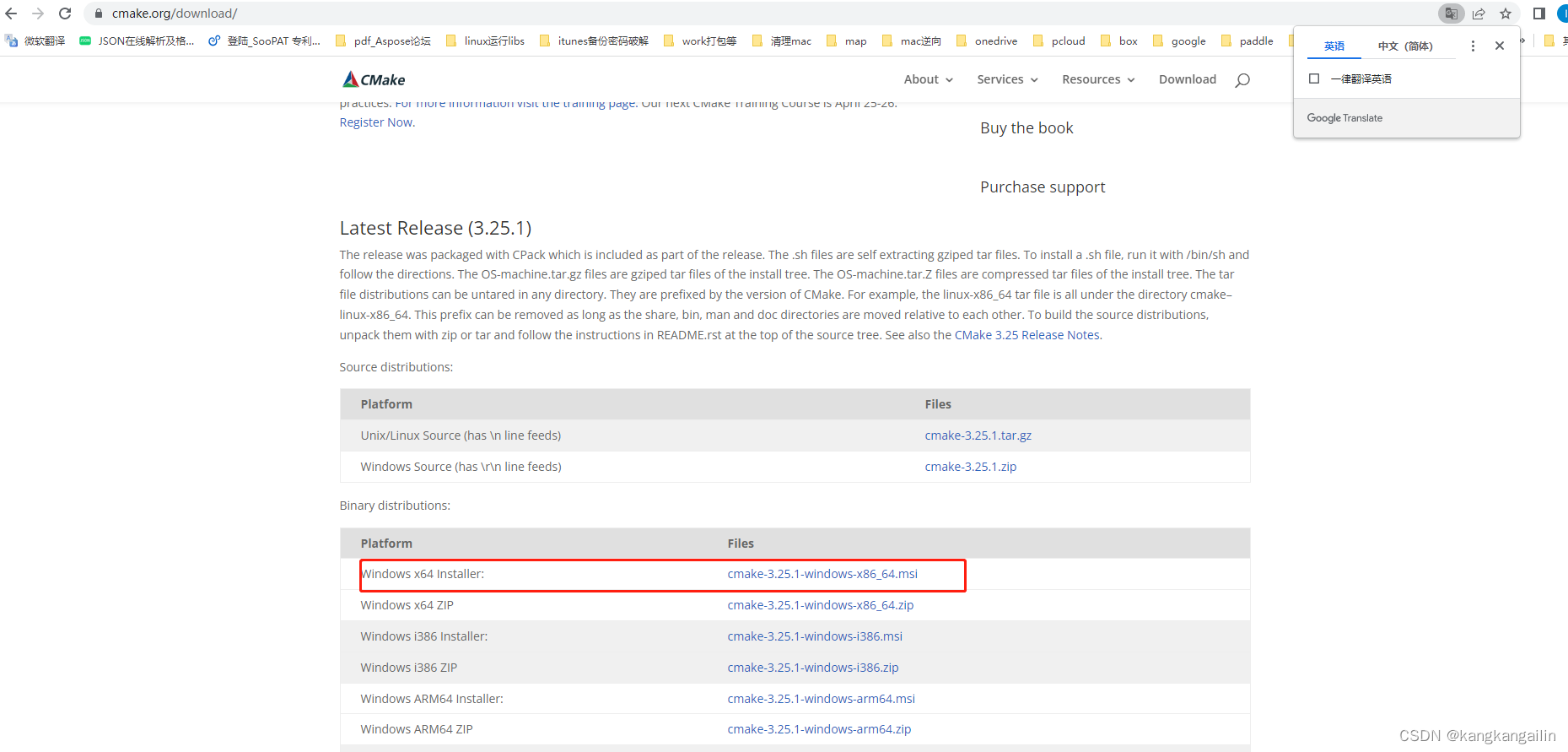Open the 清理mac bookmark folder
The image size is (1568, 752).
(781, 41)
